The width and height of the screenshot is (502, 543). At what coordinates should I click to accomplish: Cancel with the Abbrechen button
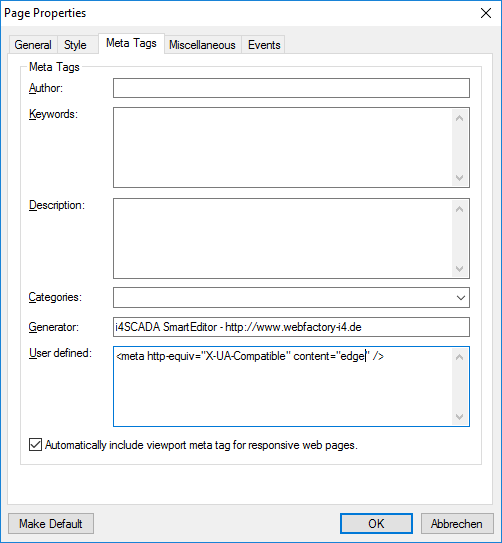point(457,524)
